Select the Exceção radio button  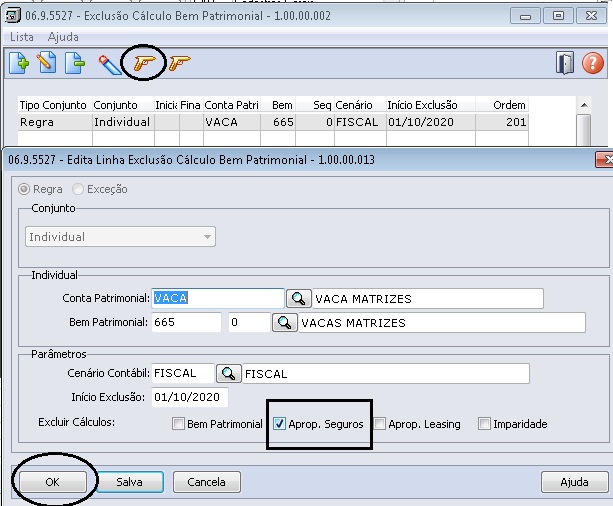click(x=78, y=189)
